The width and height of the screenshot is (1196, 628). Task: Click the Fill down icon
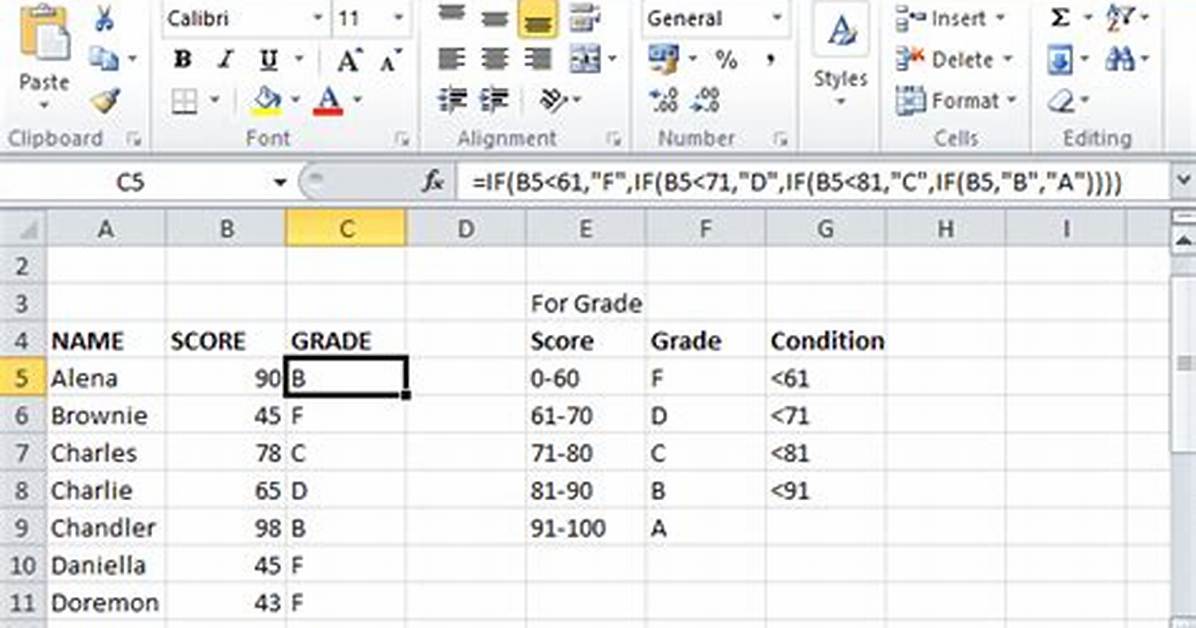[x=1060, y=60]
